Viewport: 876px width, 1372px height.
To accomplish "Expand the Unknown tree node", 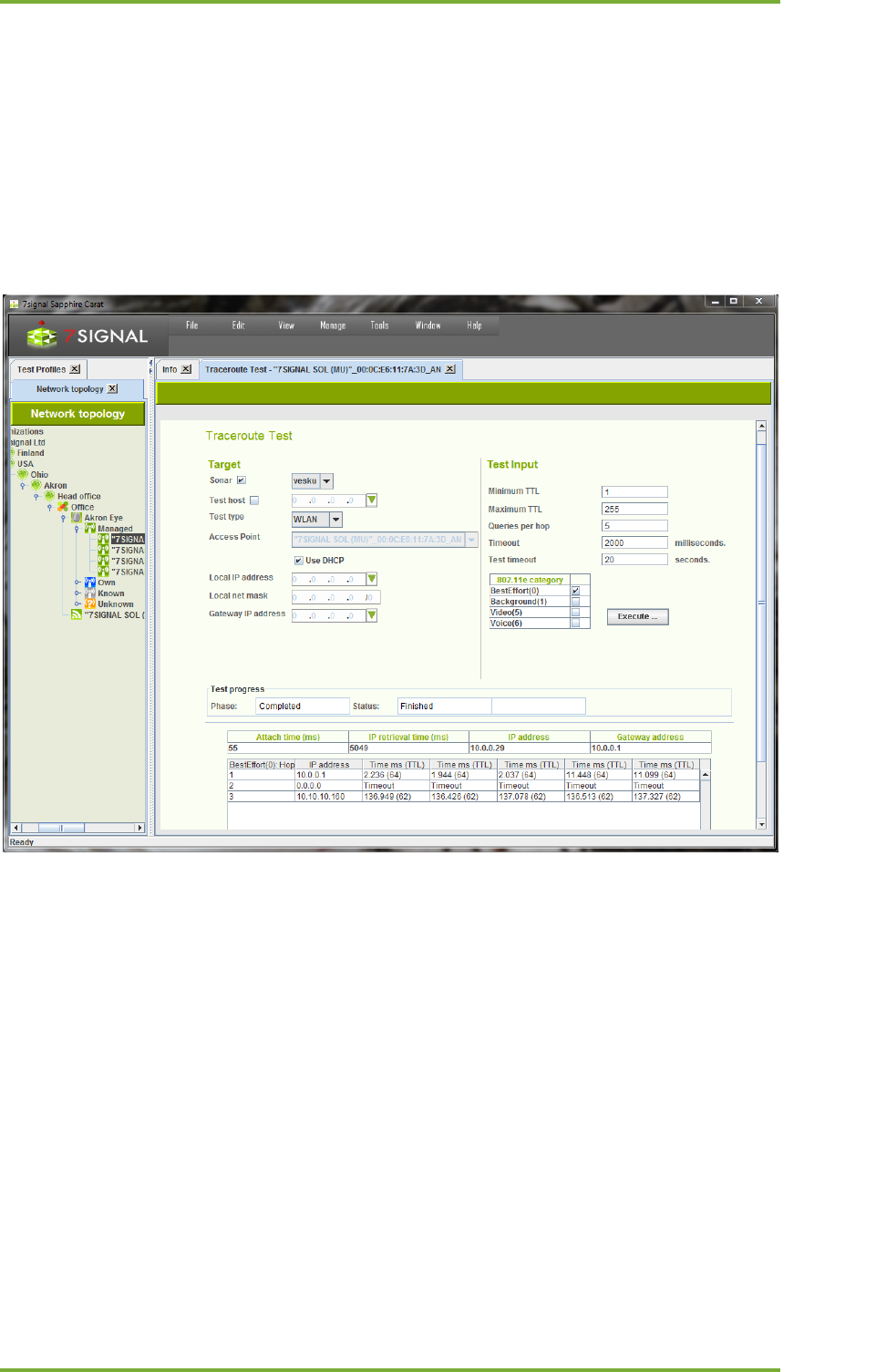I will coord(77,604).
